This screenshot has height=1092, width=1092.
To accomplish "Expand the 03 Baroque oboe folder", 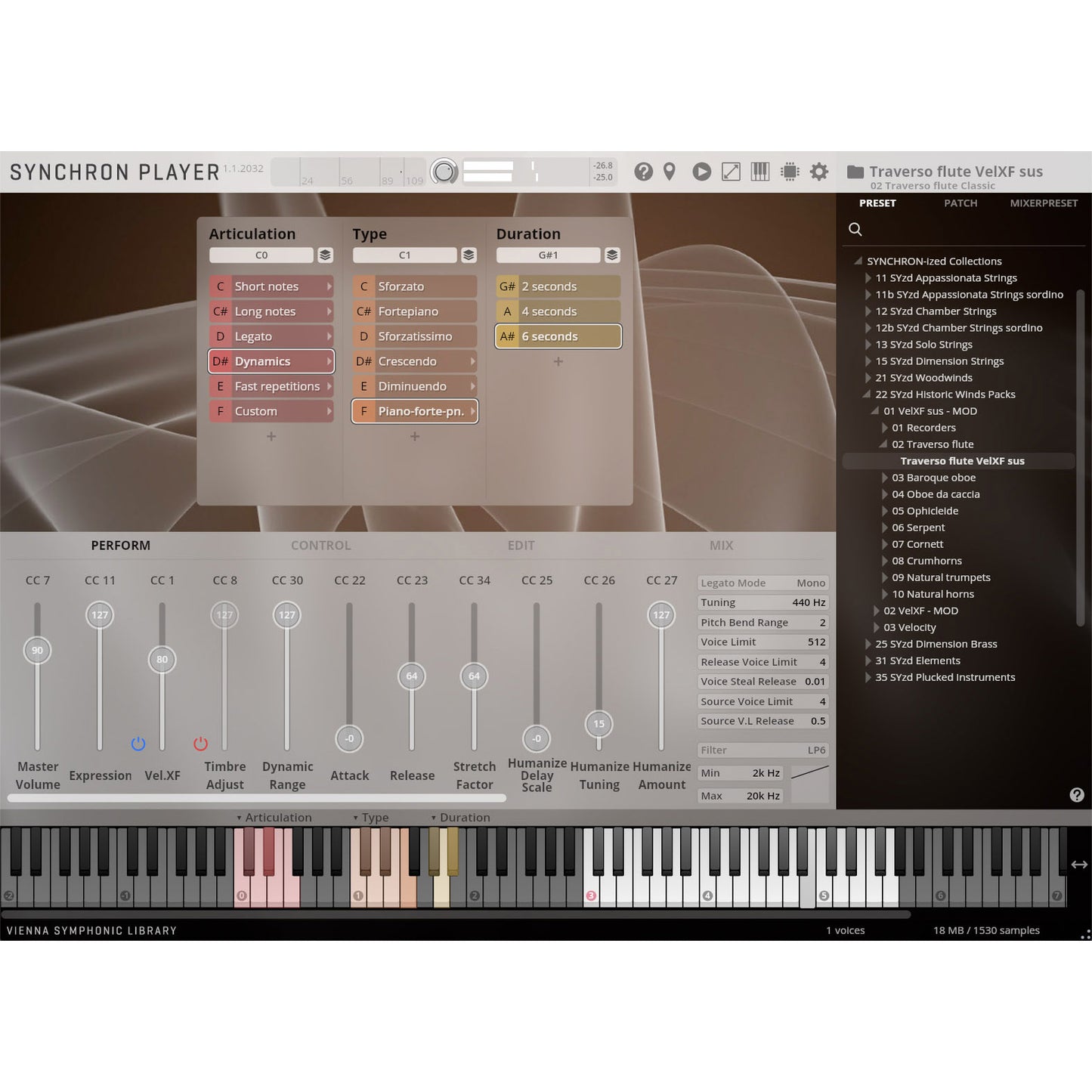I will (885, 478).
